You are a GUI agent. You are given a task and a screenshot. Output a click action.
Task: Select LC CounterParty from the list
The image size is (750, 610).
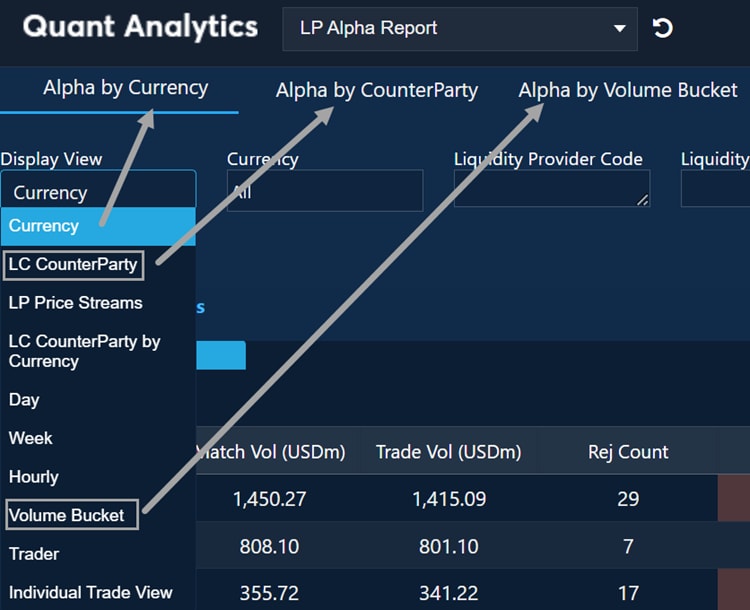tap(73, 265)
